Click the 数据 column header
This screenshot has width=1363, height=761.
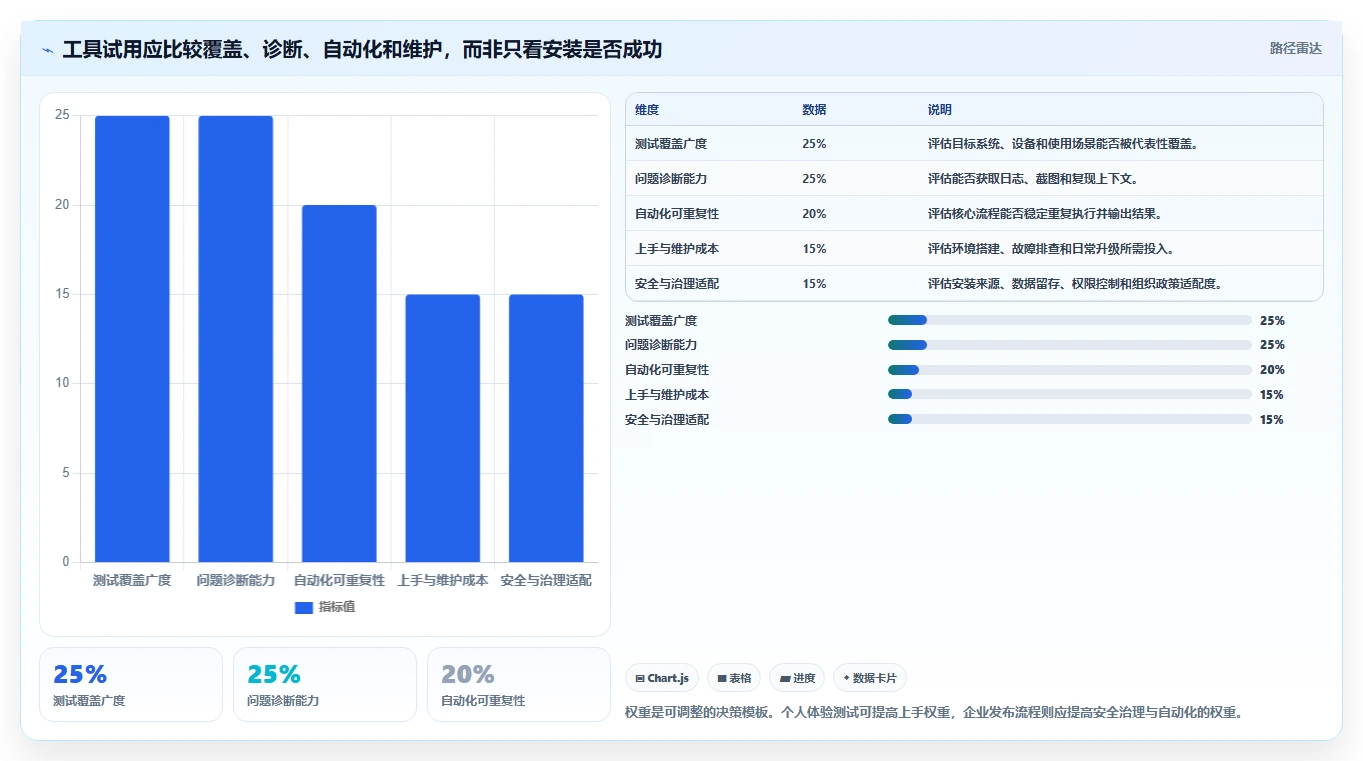814,110
